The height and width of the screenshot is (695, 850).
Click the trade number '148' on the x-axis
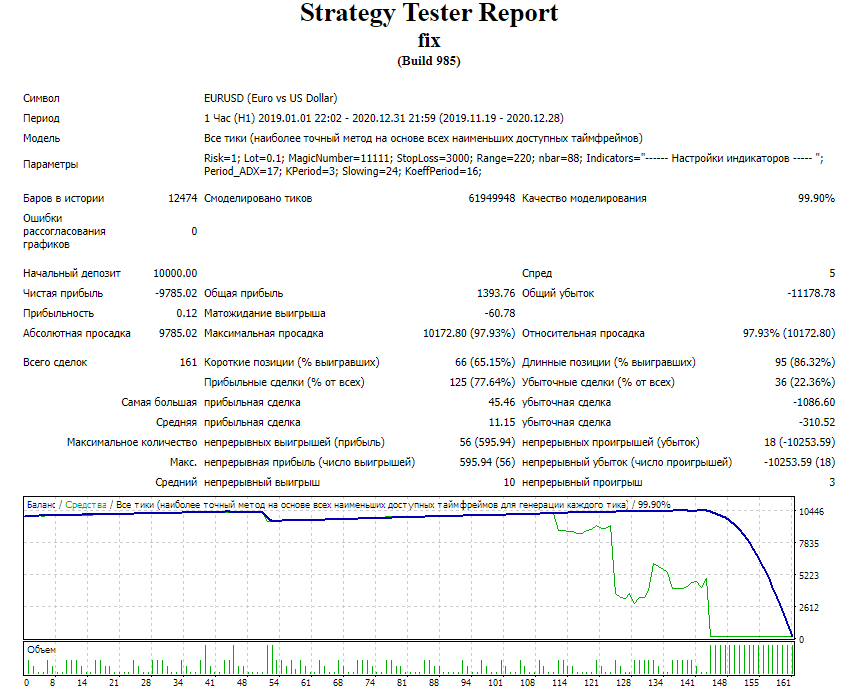(719, 683)
